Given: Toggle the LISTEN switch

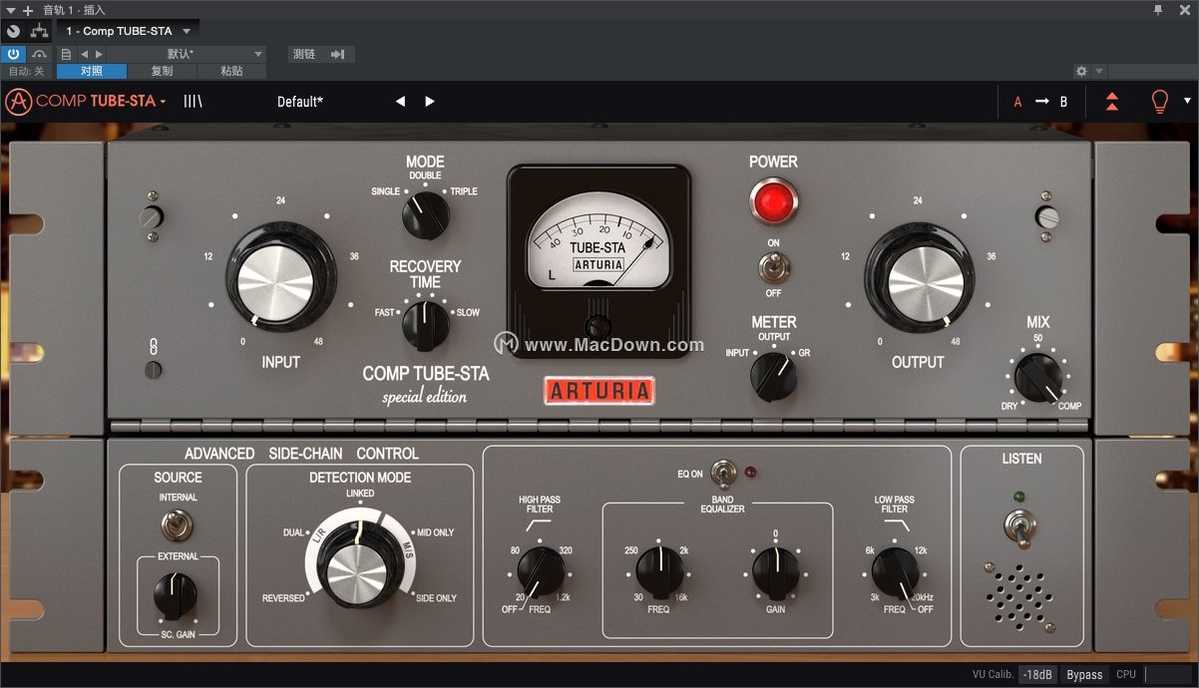Looking at the screenshot, I should tap(1020, 528).
